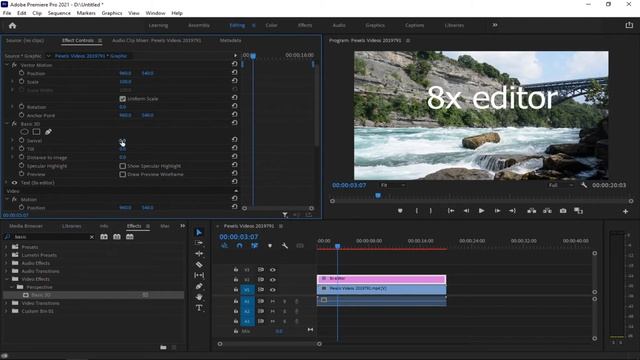Toggle track output eye for V1

point(273,290)
